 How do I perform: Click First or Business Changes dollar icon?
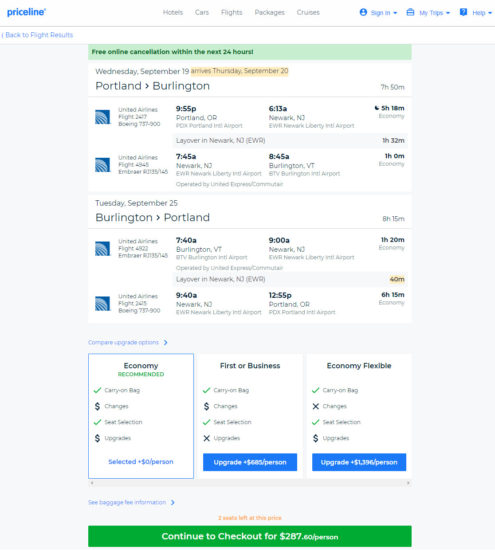207,406
